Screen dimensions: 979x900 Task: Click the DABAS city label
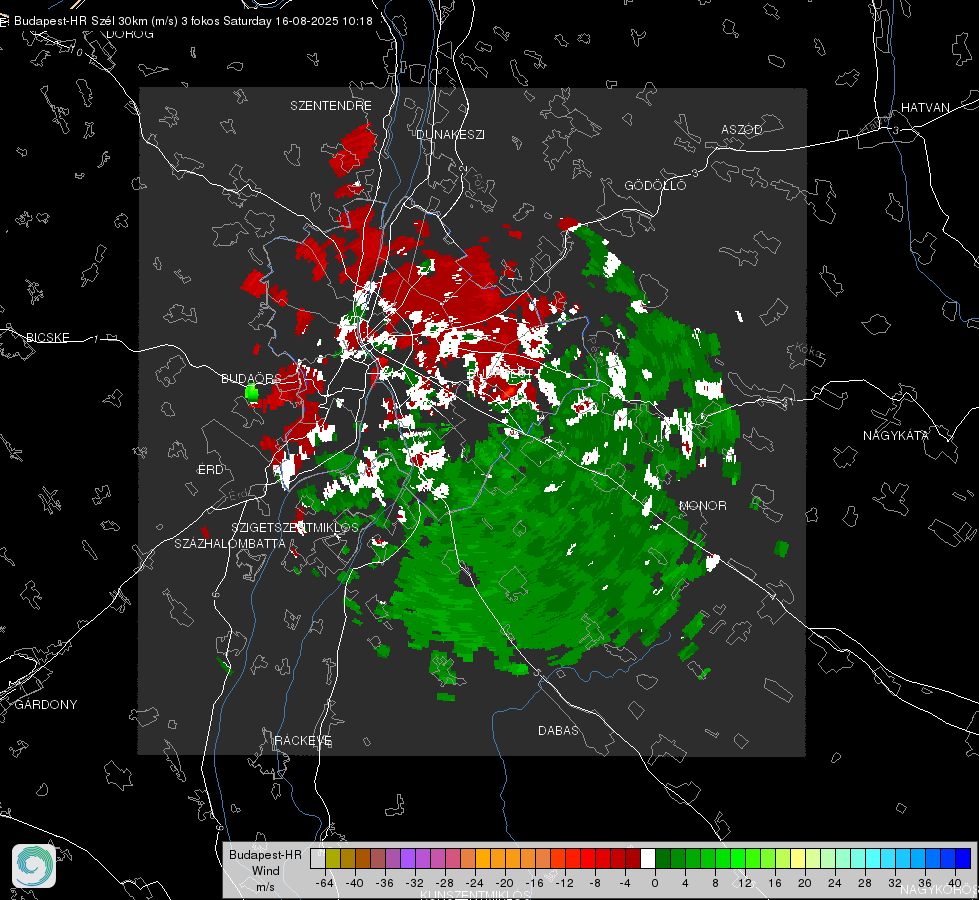(558, 730)
